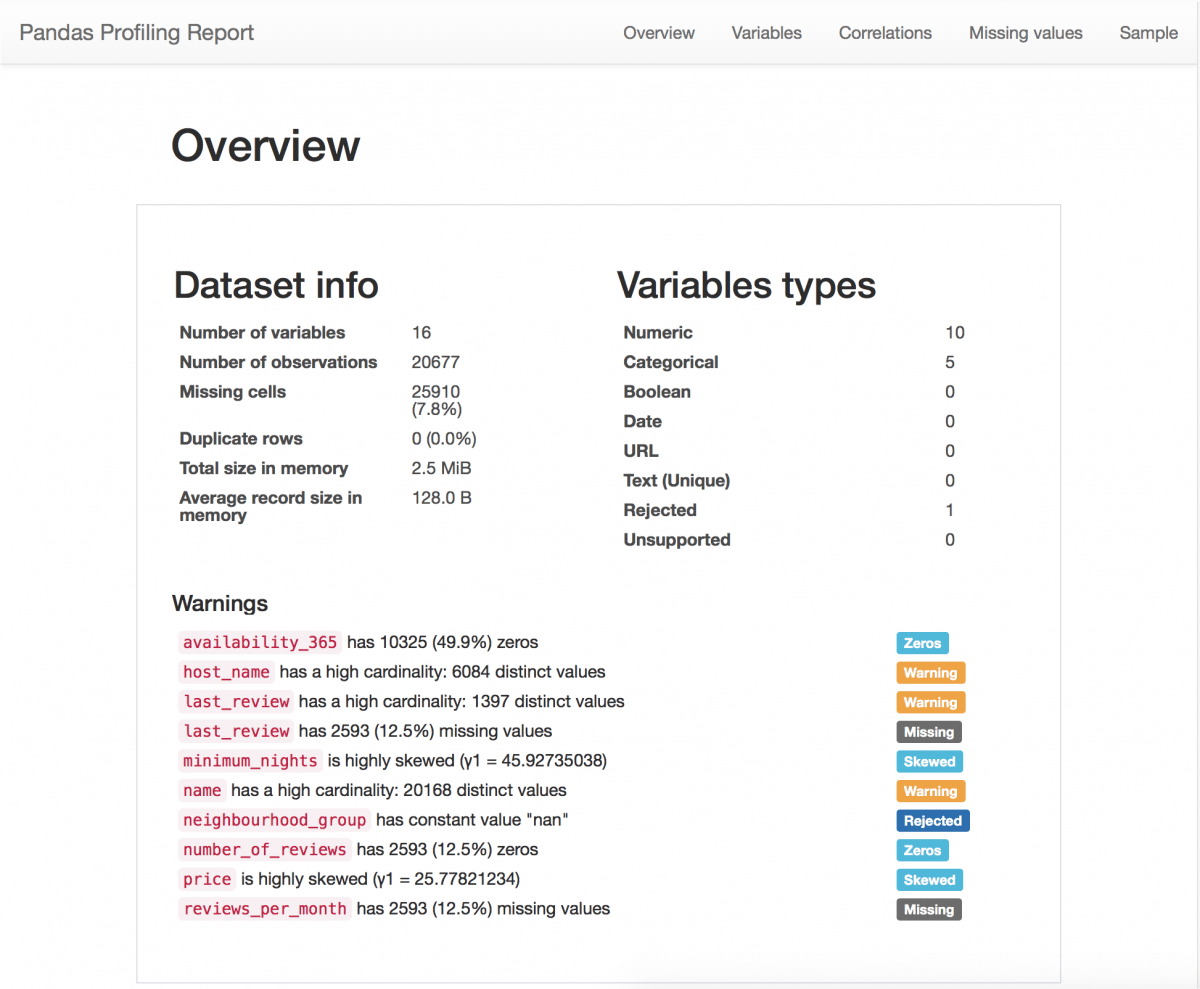Click the Warning badge for last_review cardinality
The image size is (1200, 989).
930,702
